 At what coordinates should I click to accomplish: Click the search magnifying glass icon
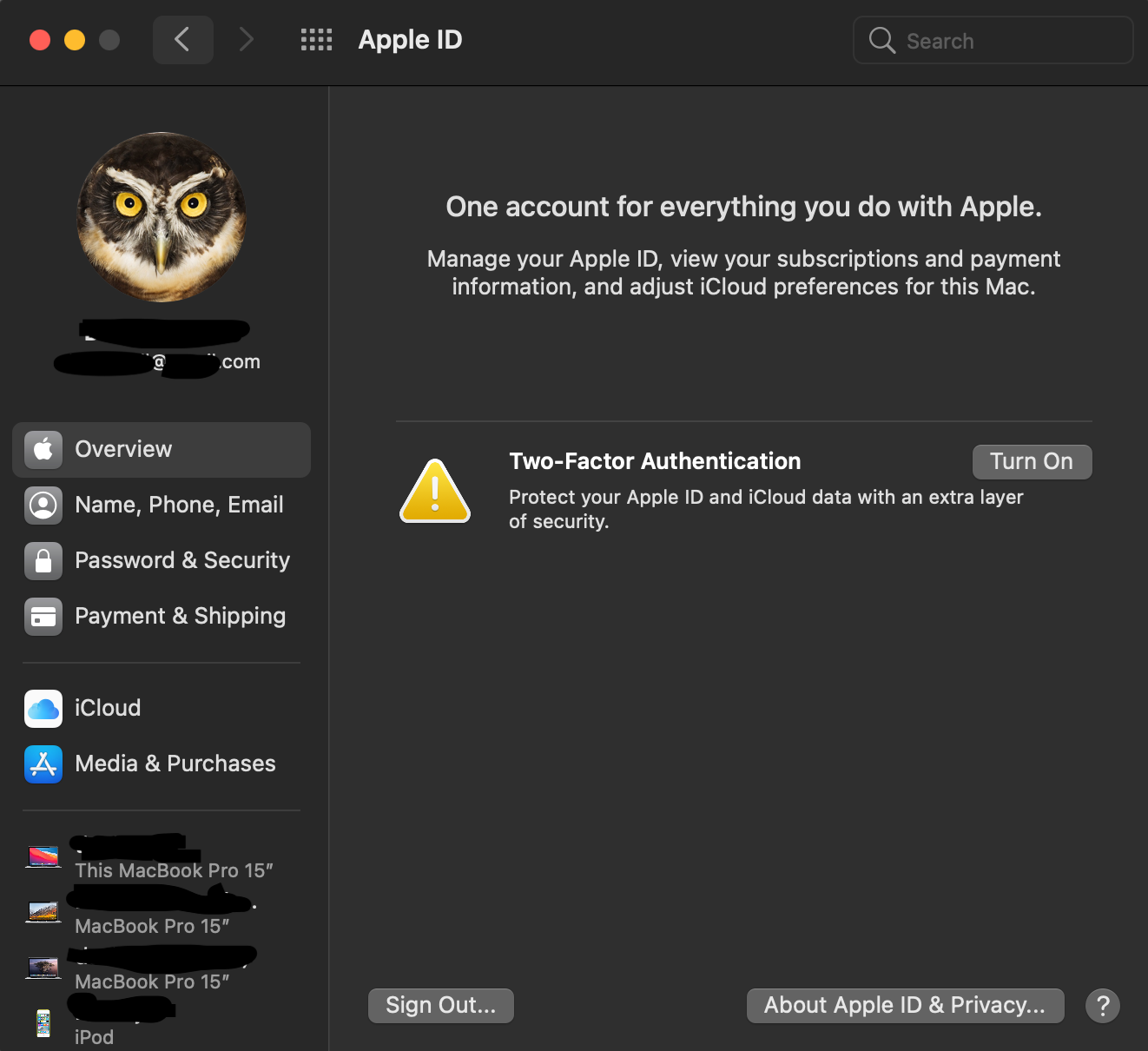point(881,40)
